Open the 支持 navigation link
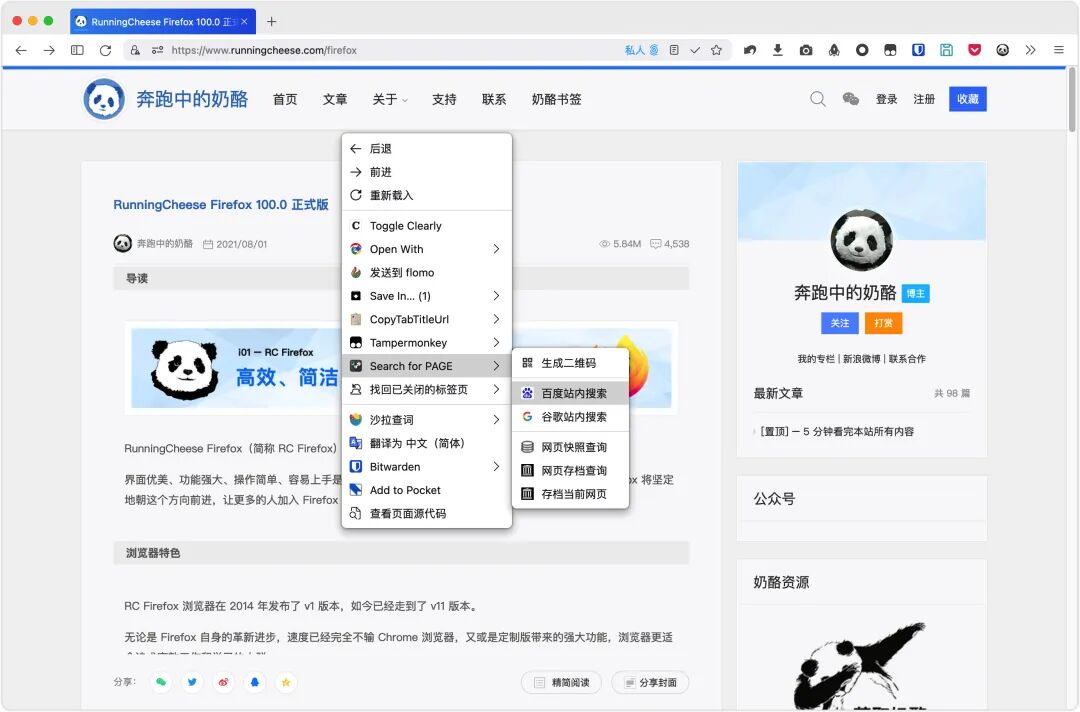The width and height of the screenshot is (1080, 712). coord(444,99)
